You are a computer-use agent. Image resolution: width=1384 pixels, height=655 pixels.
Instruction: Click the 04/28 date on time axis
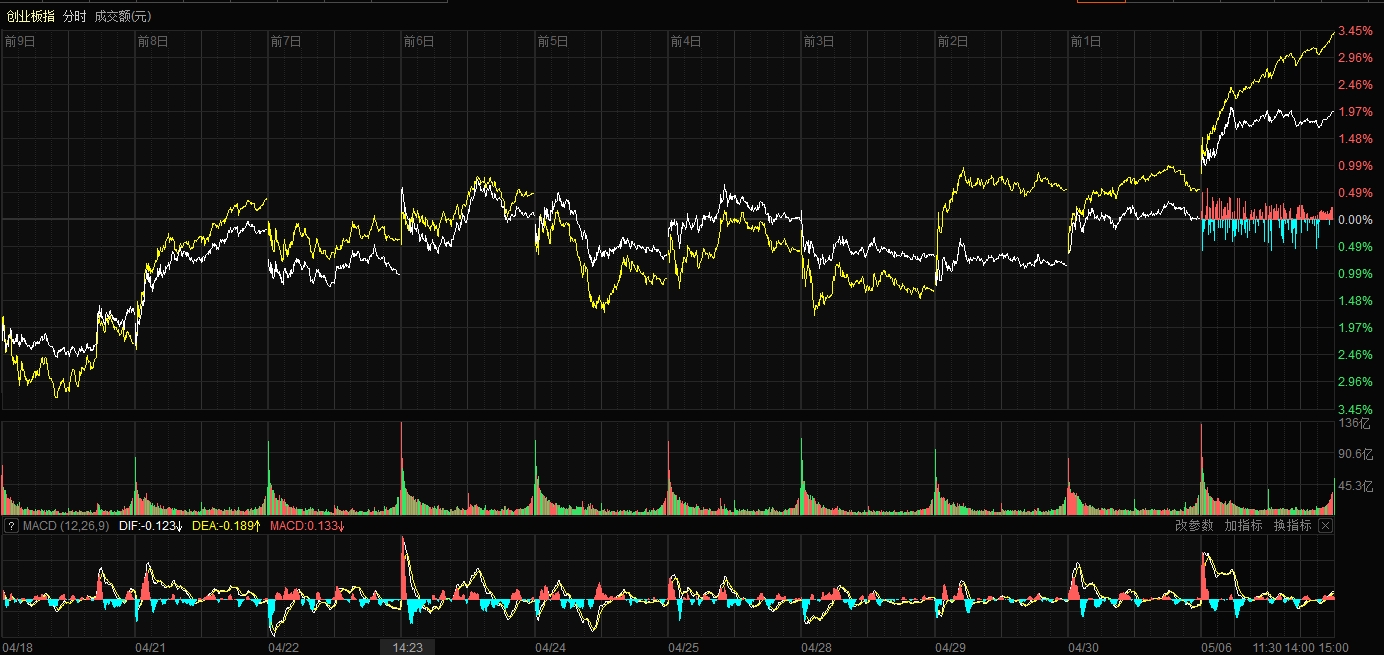point(817,647)
